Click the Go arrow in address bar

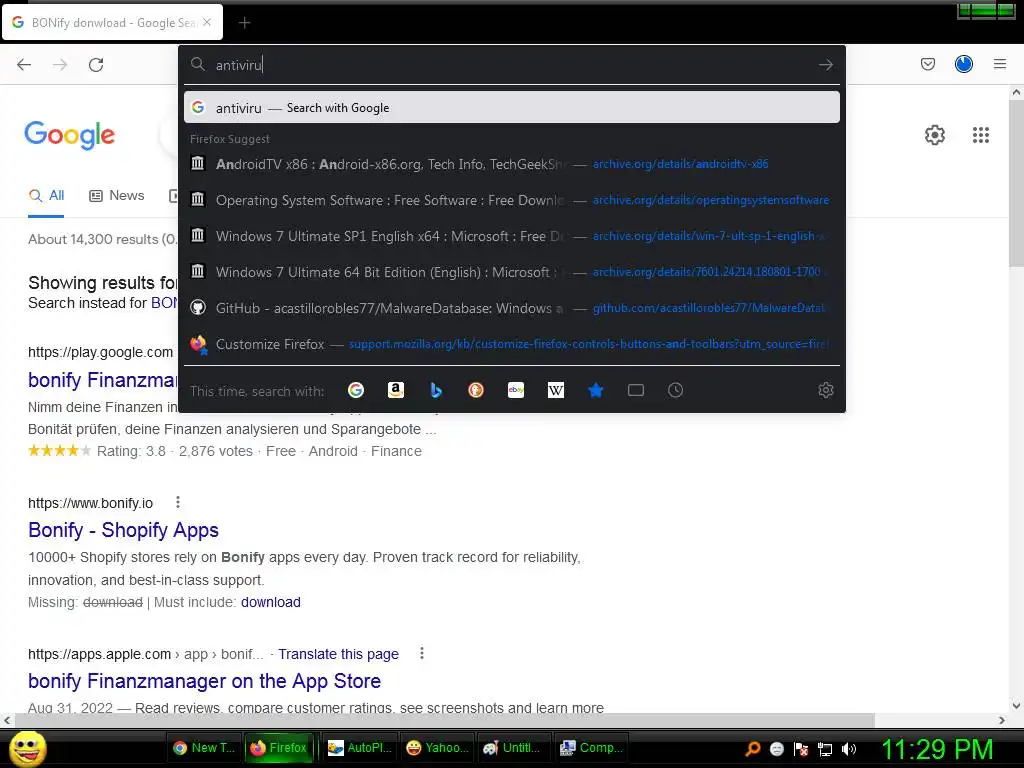click(x=825, y=65)
